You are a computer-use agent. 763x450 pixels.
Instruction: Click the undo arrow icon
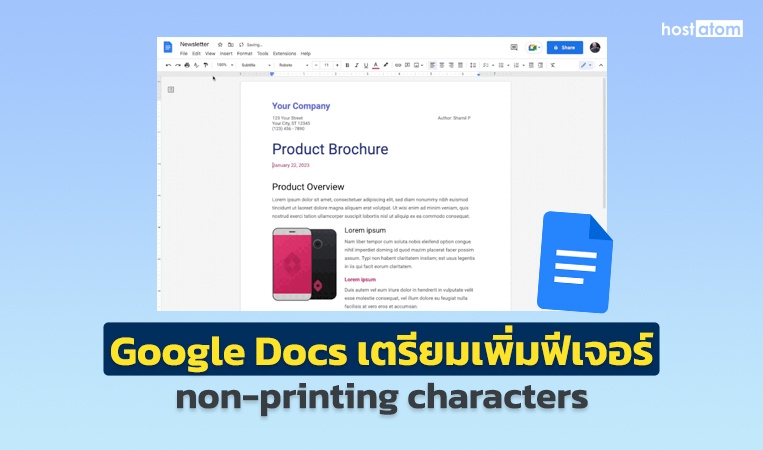click(x=168, y=65)
